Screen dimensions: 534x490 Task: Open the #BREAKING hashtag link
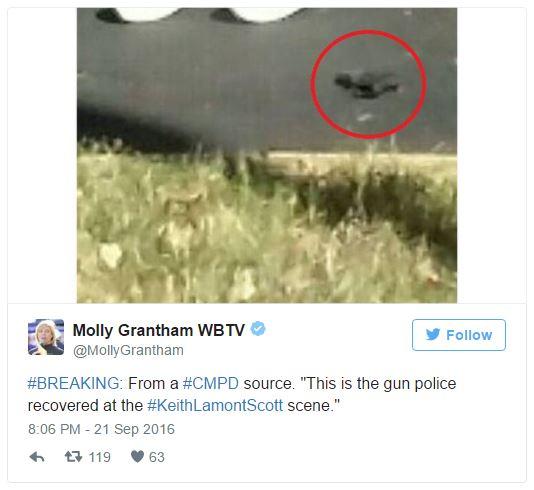(x=73, y=383)
